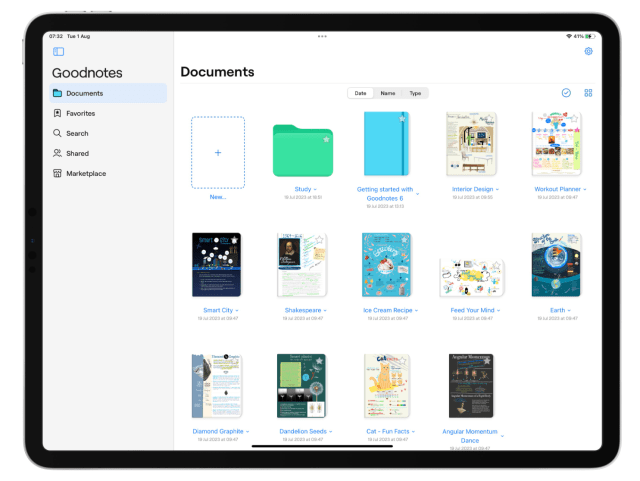The height and width of the screenshot is (481, 640).
Task: Open the Angular Momentum Dance thumbnail
Action: click(x=471, y=386)
